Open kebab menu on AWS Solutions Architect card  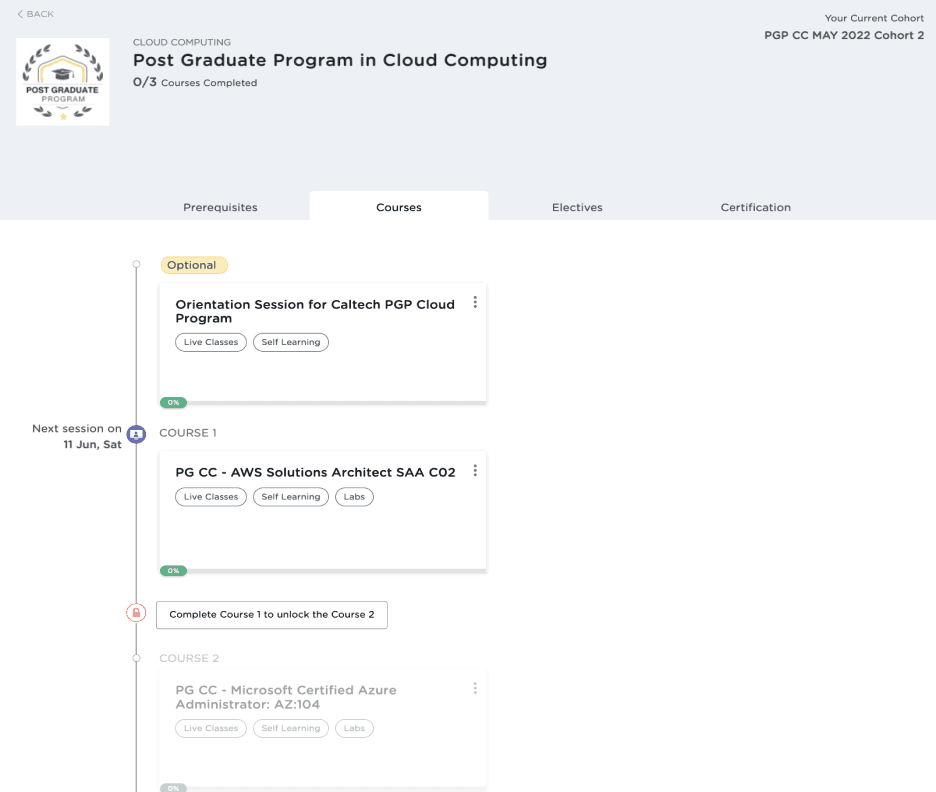(x=475, y=471)
